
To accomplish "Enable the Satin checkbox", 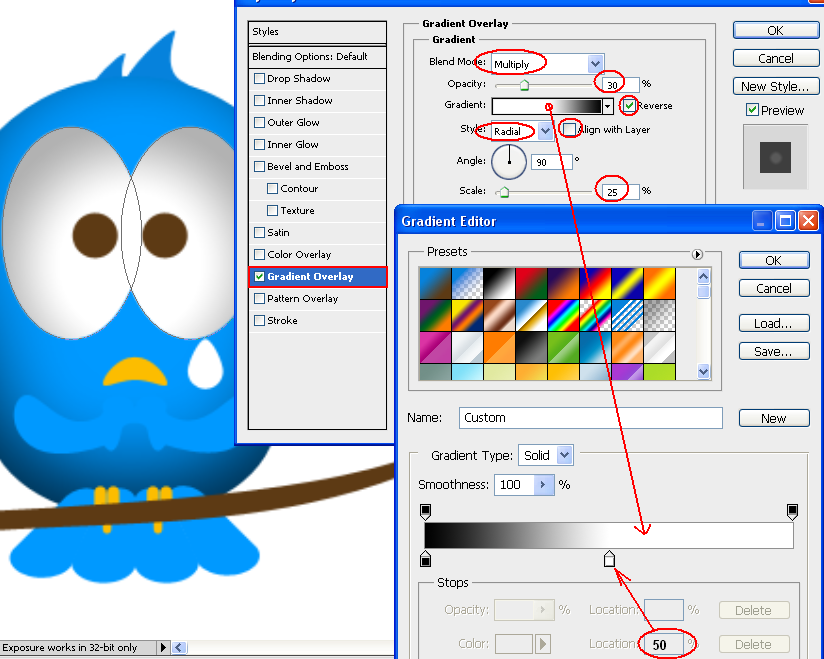I will tap(259, 232).
